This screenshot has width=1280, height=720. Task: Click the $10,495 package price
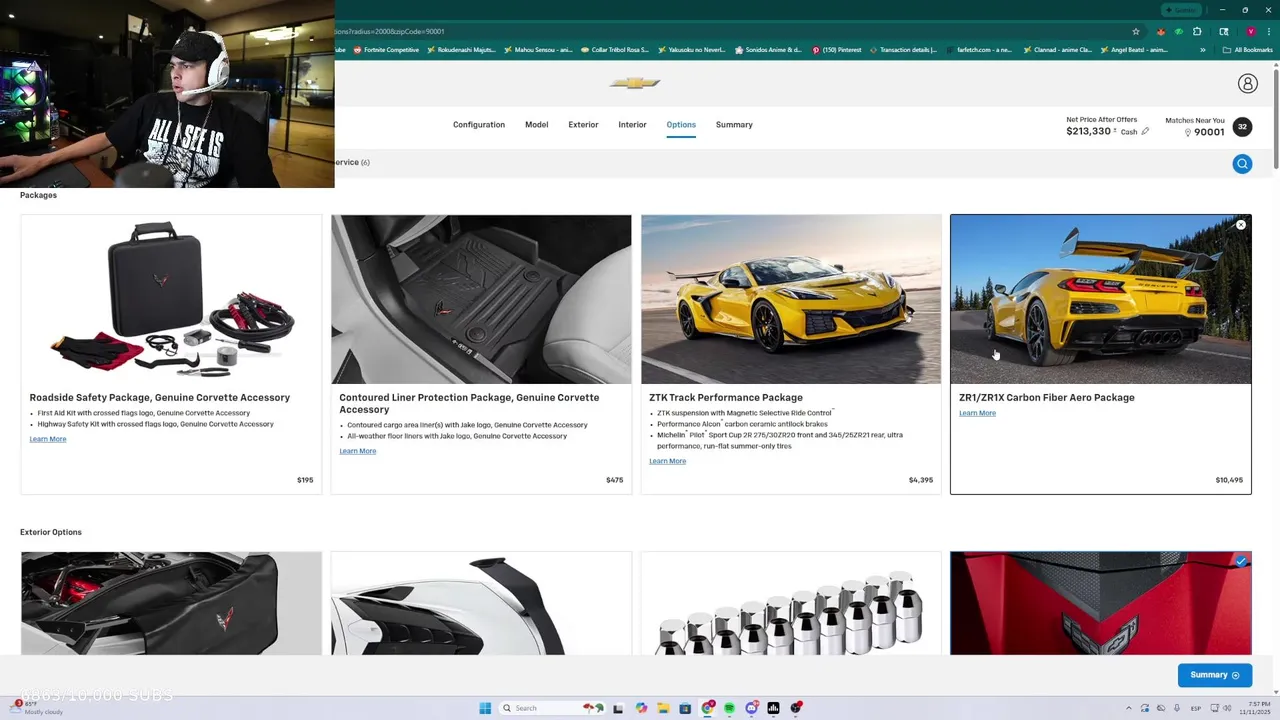click(1229, 480)
